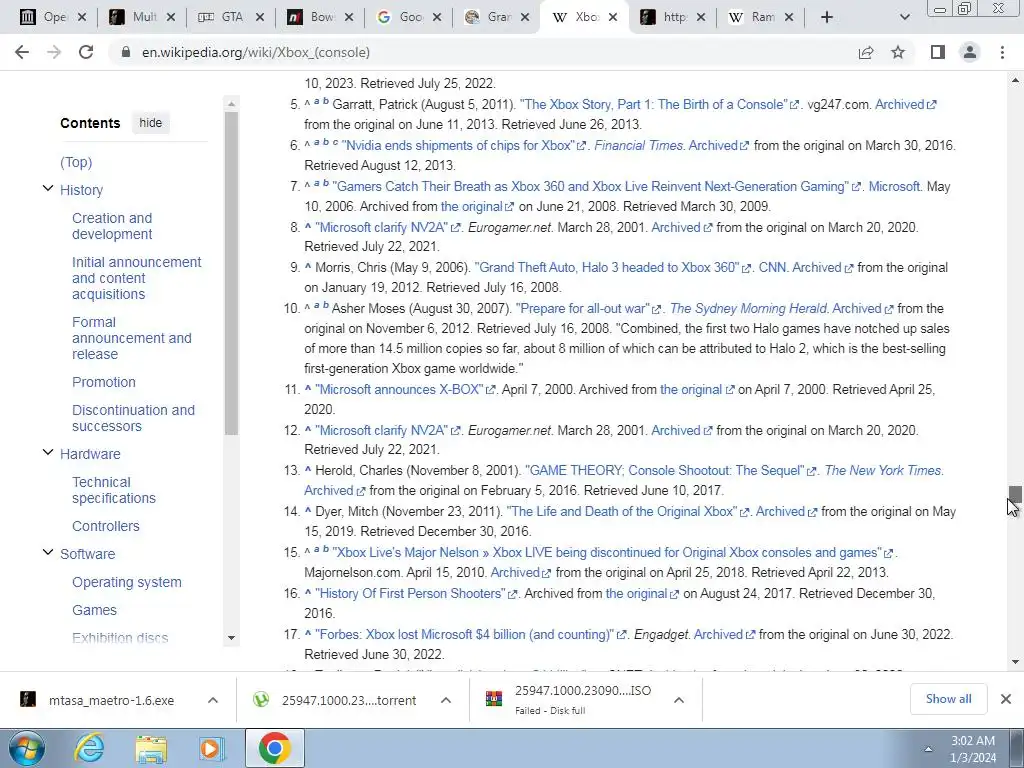Close the GTA tab
This screenshot has width=1024, height=768.
click(x=259, y=18)
